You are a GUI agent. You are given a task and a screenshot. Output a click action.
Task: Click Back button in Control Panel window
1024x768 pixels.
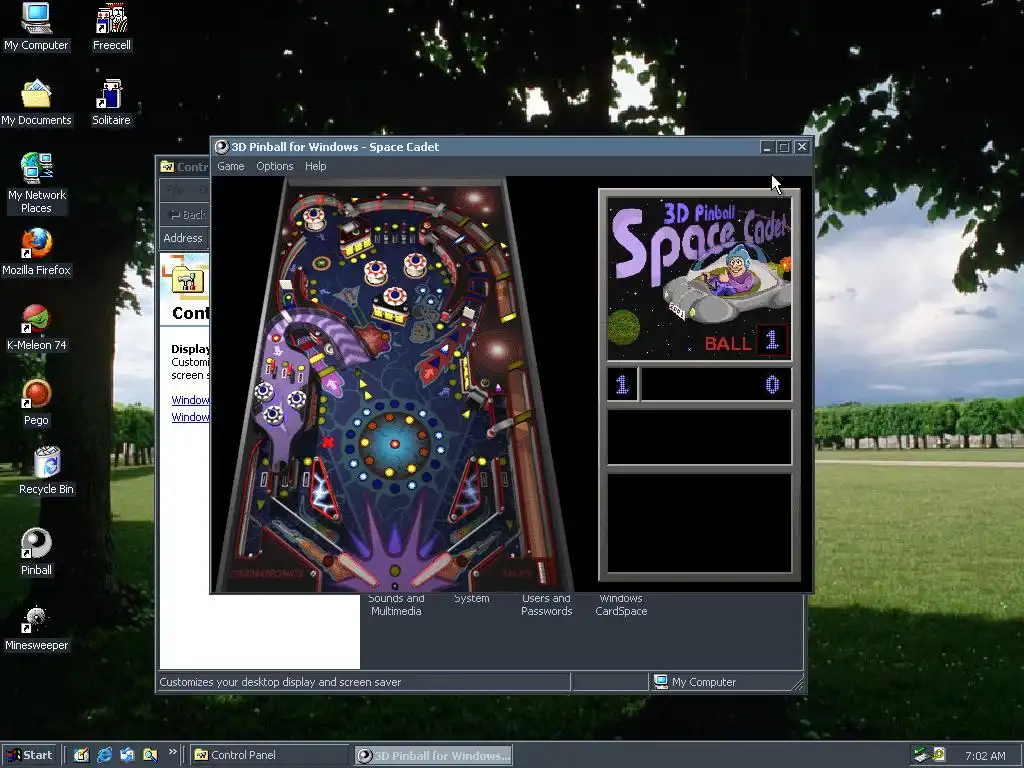tap(186, 214)
